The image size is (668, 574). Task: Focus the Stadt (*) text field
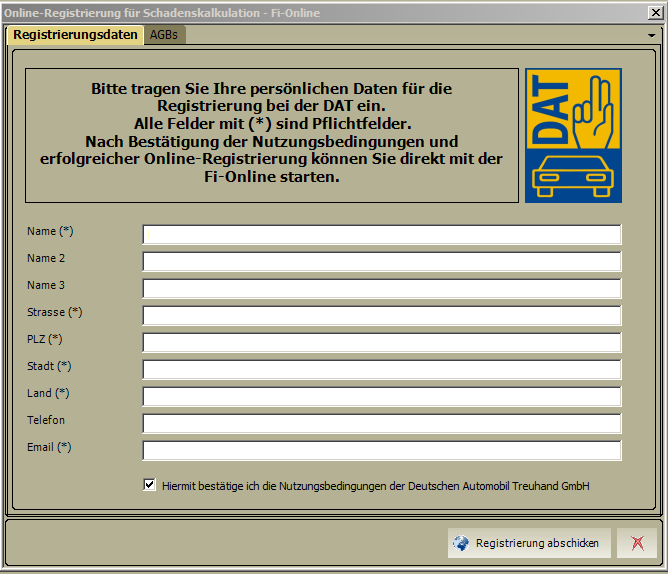coord(382,369)
